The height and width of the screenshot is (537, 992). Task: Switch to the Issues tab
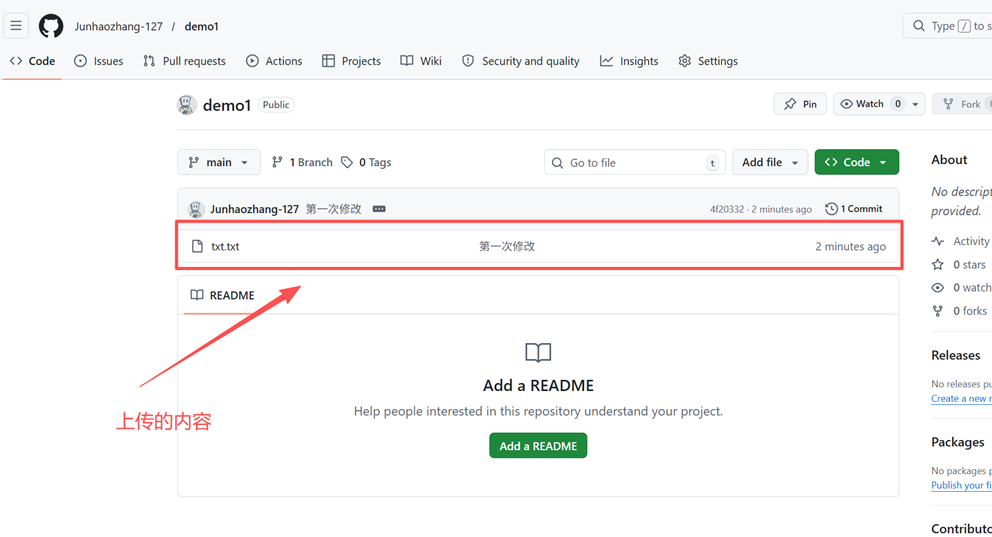click(x=99, y=61)
